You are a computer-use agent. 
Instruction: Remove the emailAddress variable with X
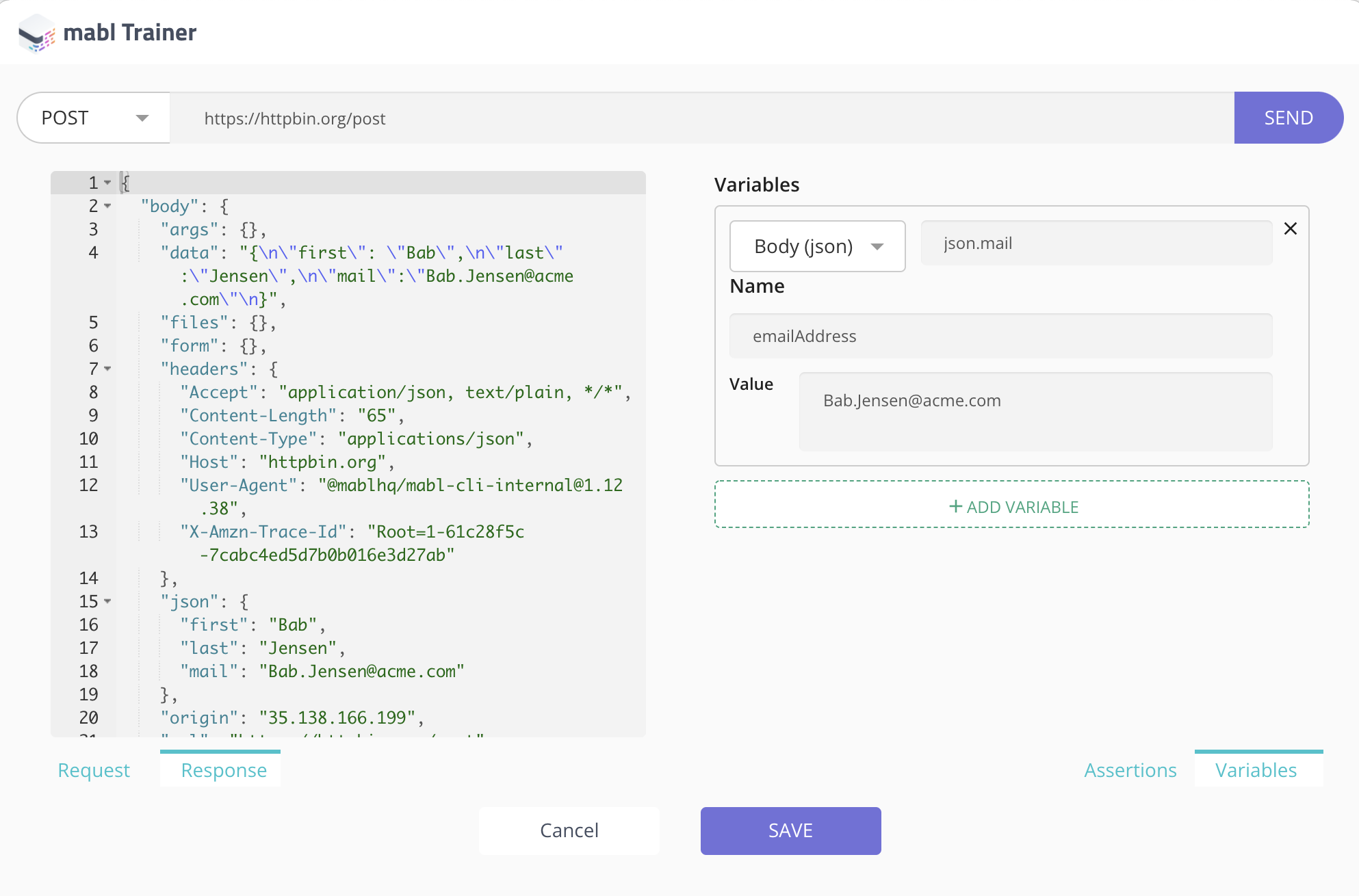tap(1291, 228)
